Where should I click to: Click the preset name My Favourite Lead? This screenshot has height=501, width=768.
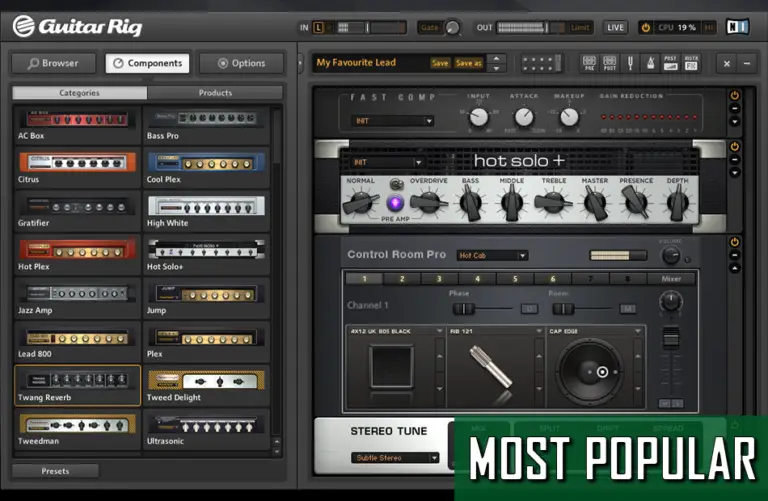(356, 63)
